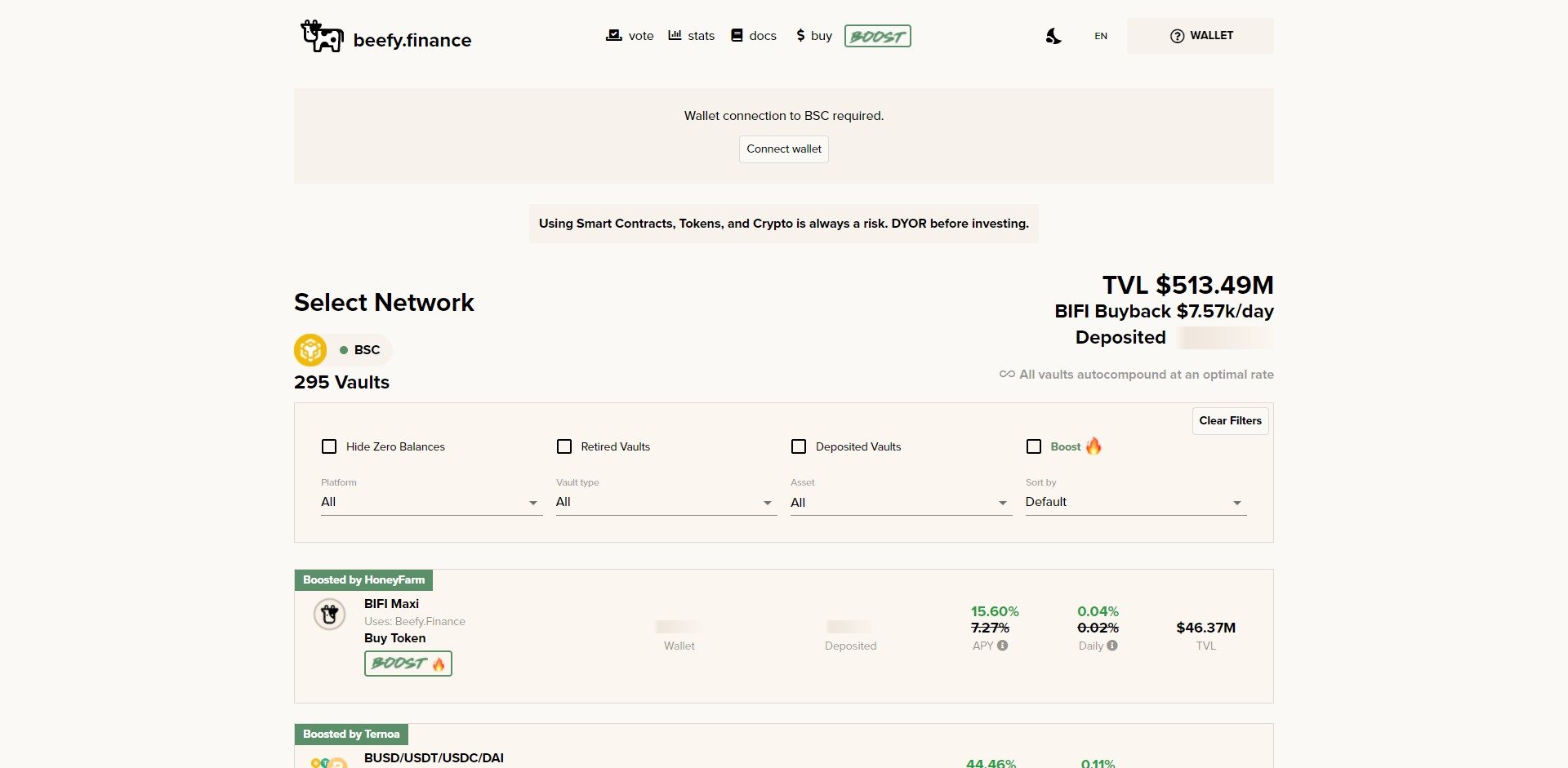Click the APY info icon on BIFI Maxi
The width and height of the screenshot is (1568, 768).
pos(1002,646)
